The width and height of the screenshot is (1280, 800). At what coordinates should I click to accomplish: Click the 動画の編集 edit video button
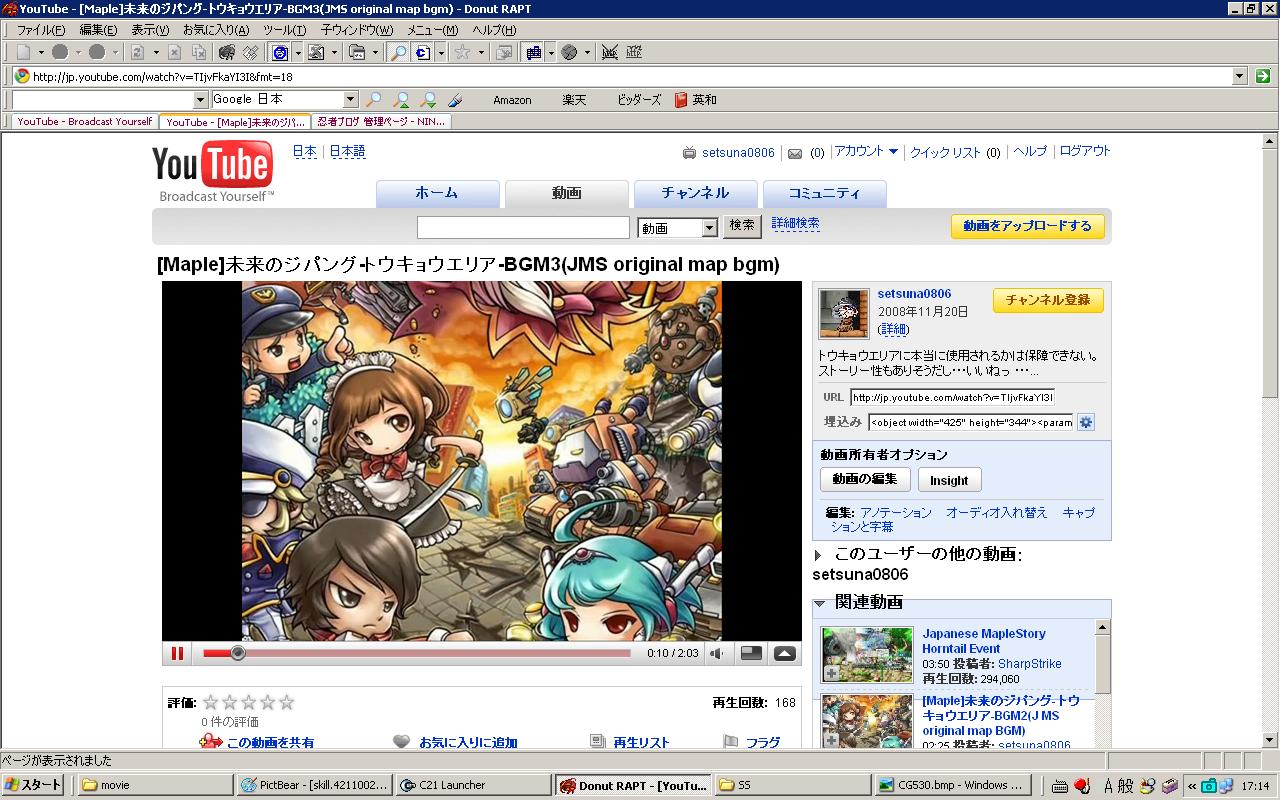[865, 479]
